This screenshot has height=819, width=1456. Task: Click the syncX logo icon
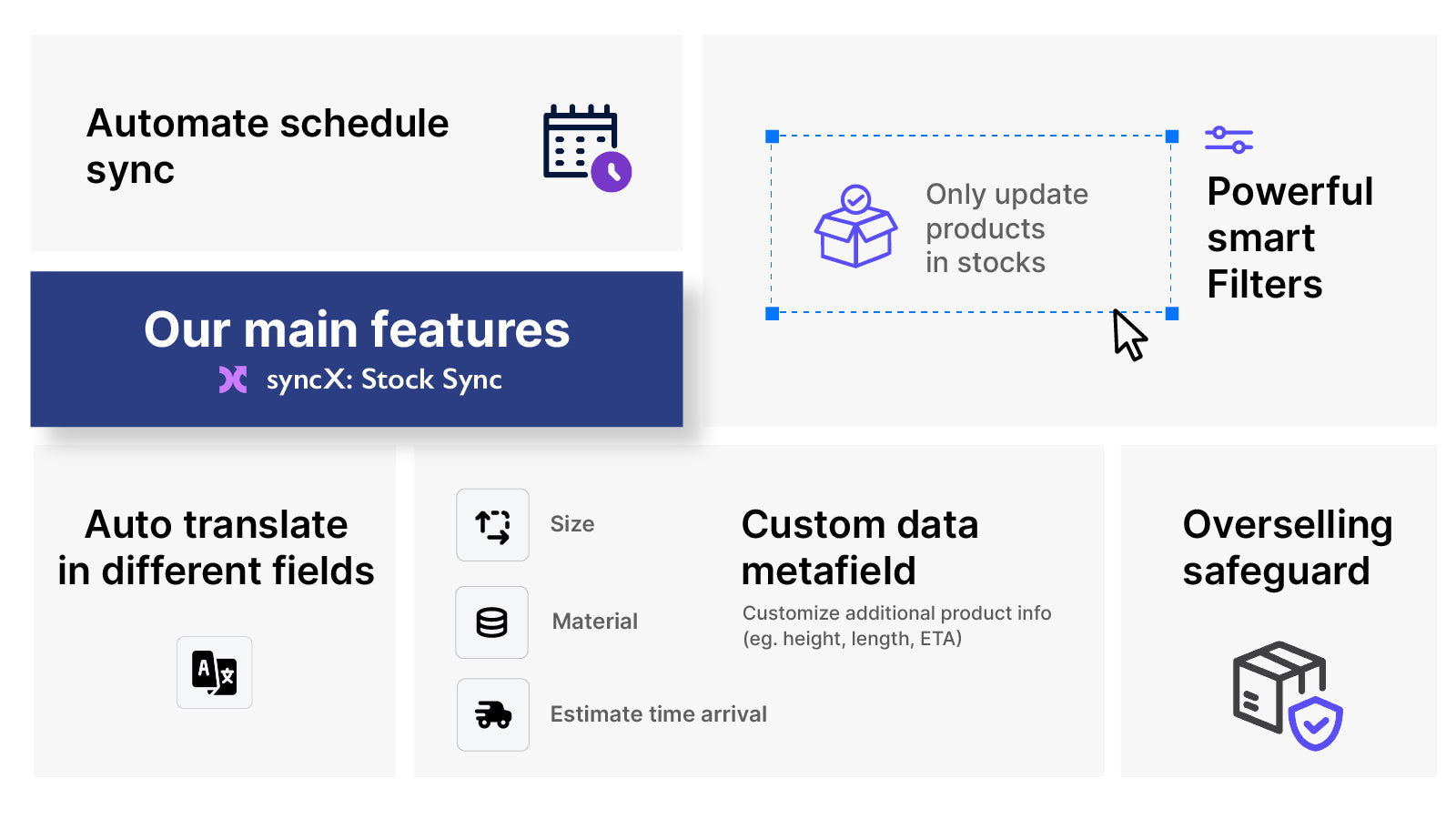(233, 379)
